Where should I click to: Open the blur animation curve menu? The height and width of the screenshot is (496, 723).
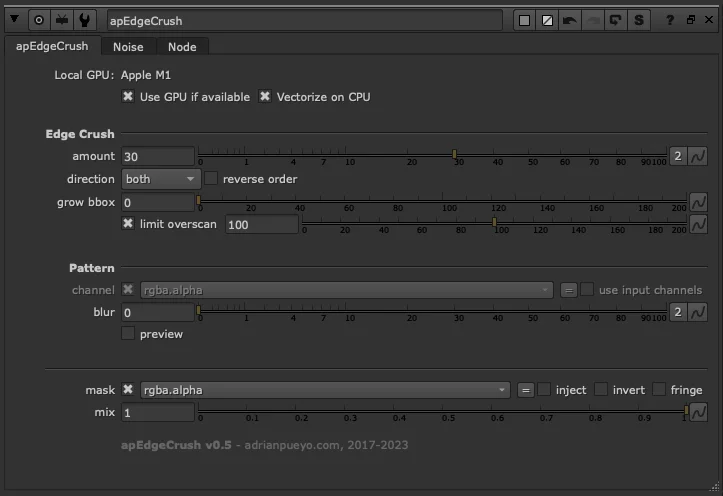pyautogui.click(x=698, y=312)
